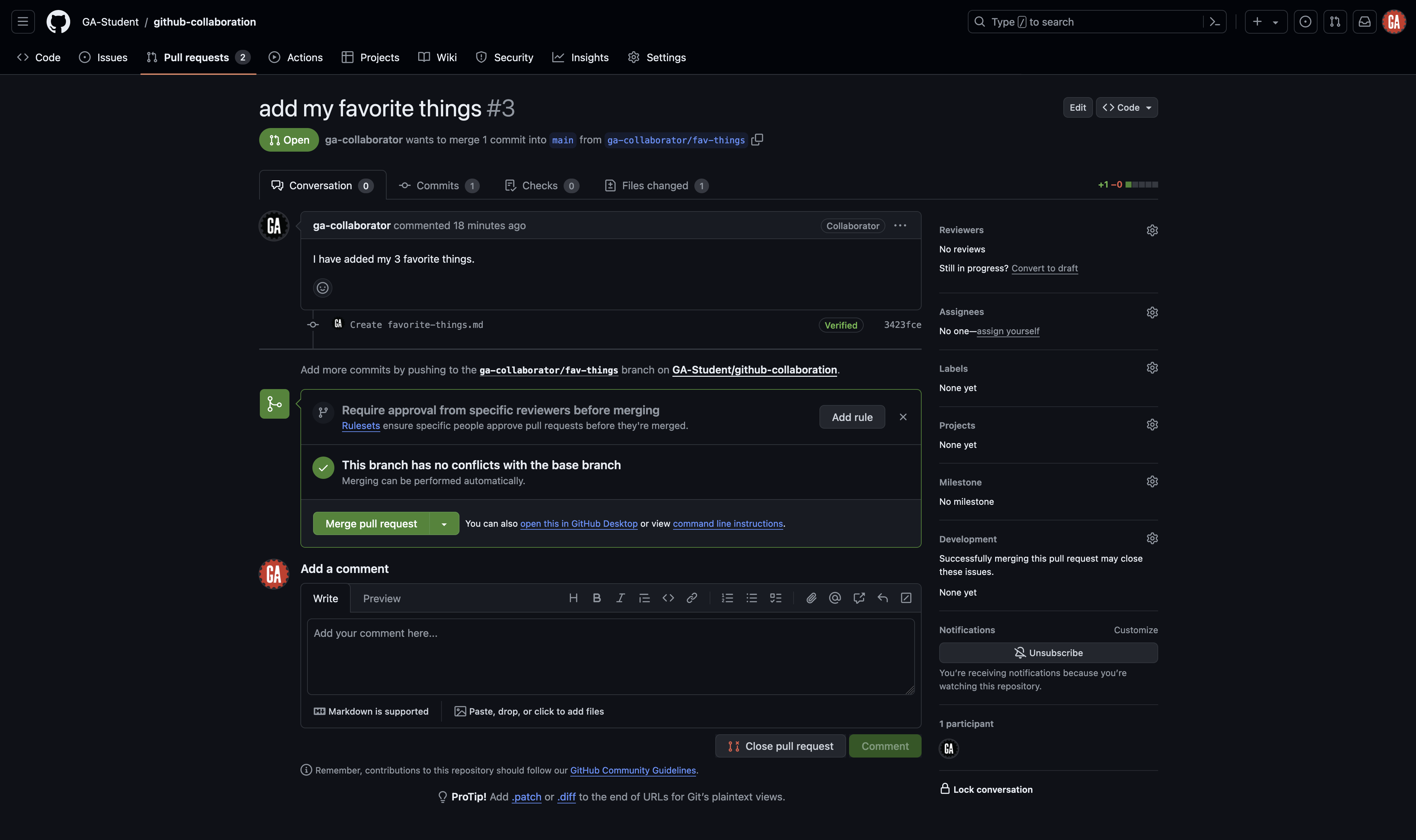Add an emoji reaction to the comment
This screenshot has height=840, width=1416.
click(323, 288)
